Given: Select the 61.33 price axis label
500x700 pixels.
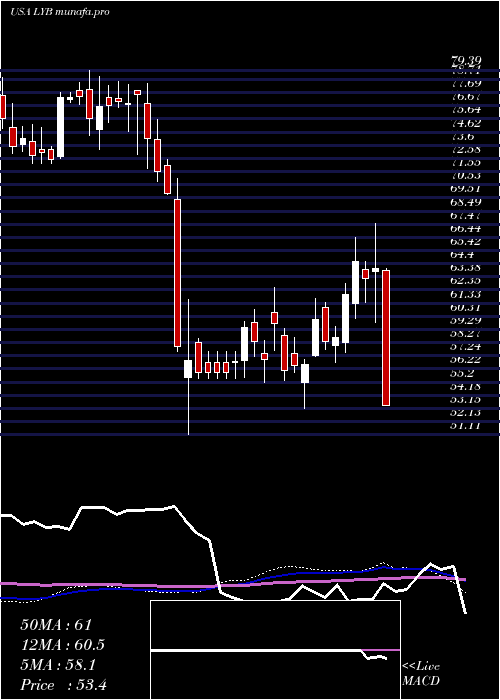Looking at the screenshot, I should 465,294.
